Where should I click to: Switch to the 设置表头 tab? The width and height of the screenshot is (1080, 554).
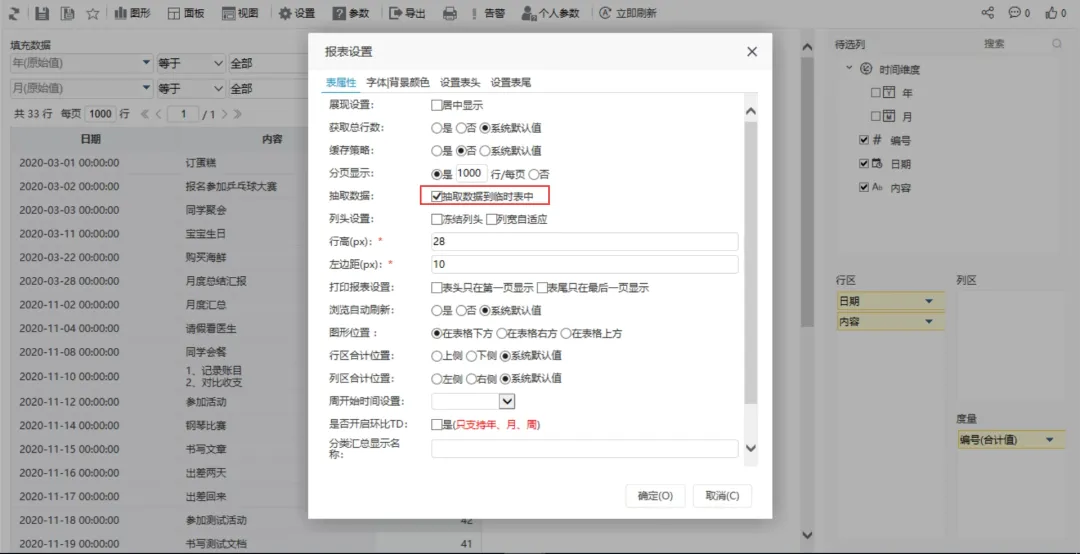460,83
